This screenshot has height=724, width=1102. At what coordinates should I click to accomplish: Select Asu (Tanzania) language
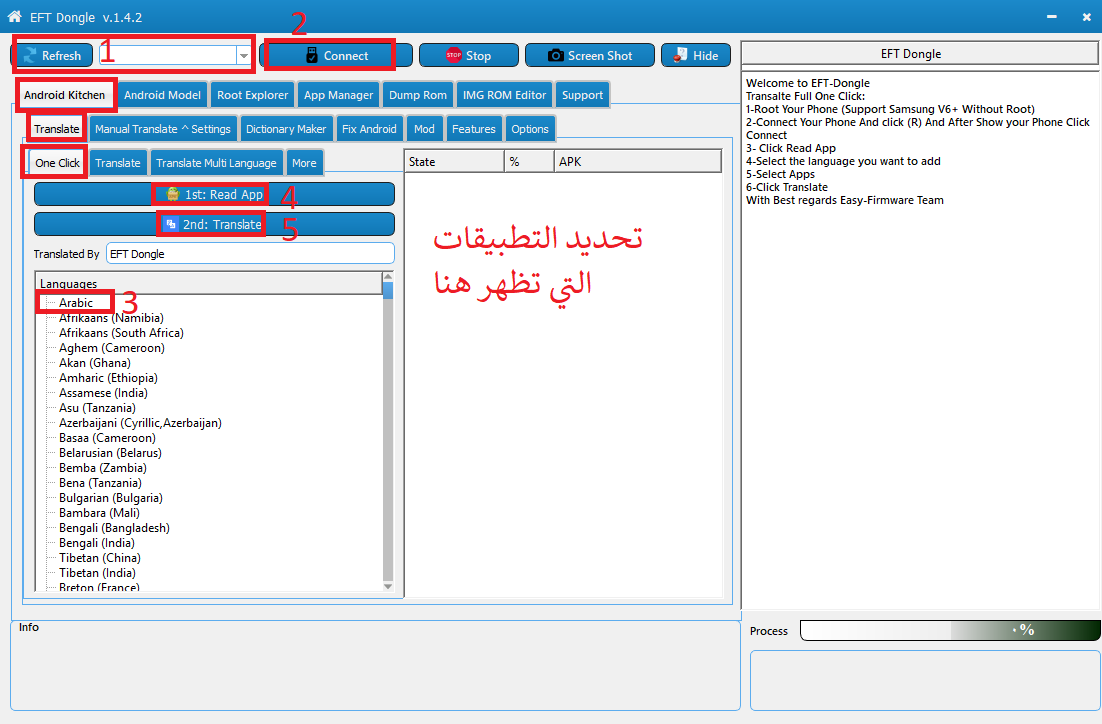click(x=97, y=408)
